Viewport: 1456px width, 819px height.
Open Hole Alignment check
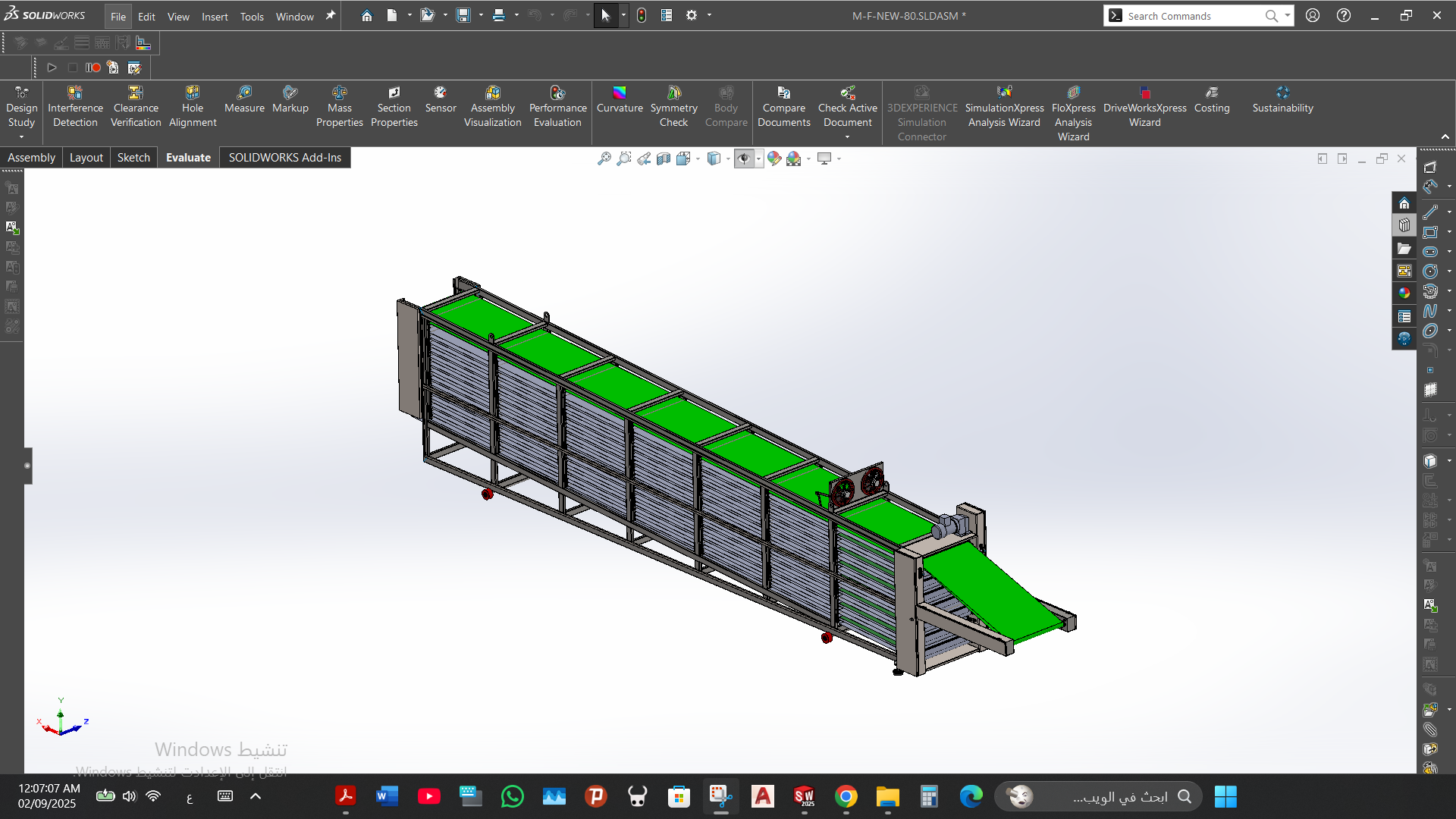193,107
